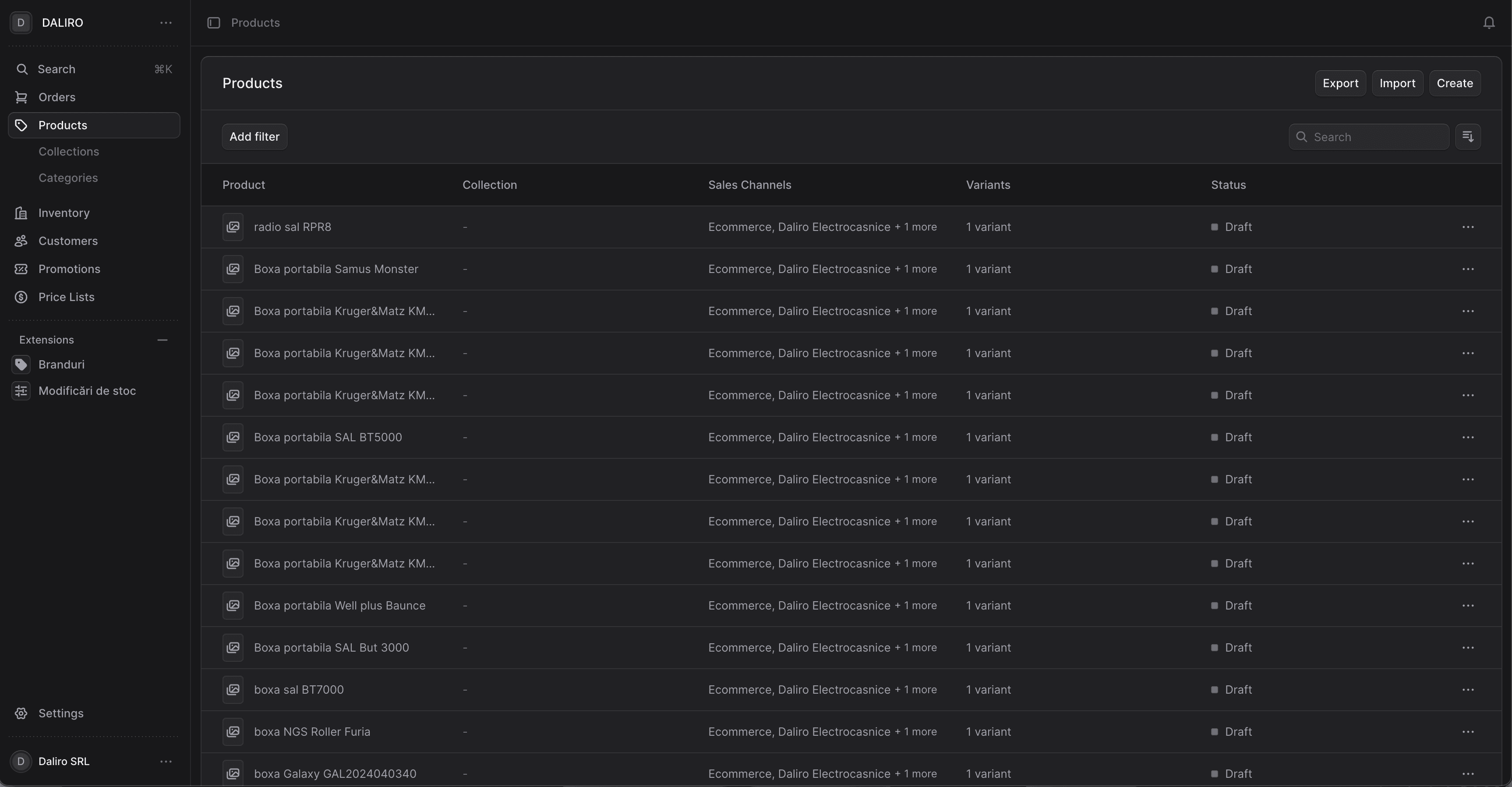Open Collections submenu item

[69, 152]
